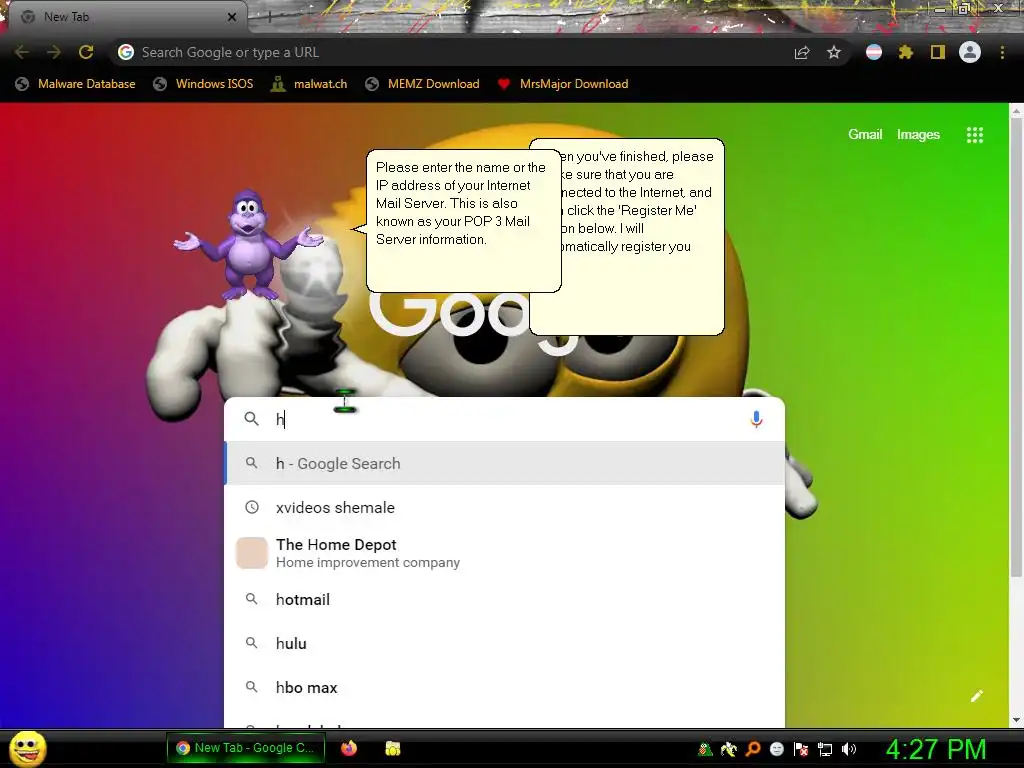Go back with the browser back arrow
Image resolution: width=1024 pixels, height=768 pixels.
[22, 52]
